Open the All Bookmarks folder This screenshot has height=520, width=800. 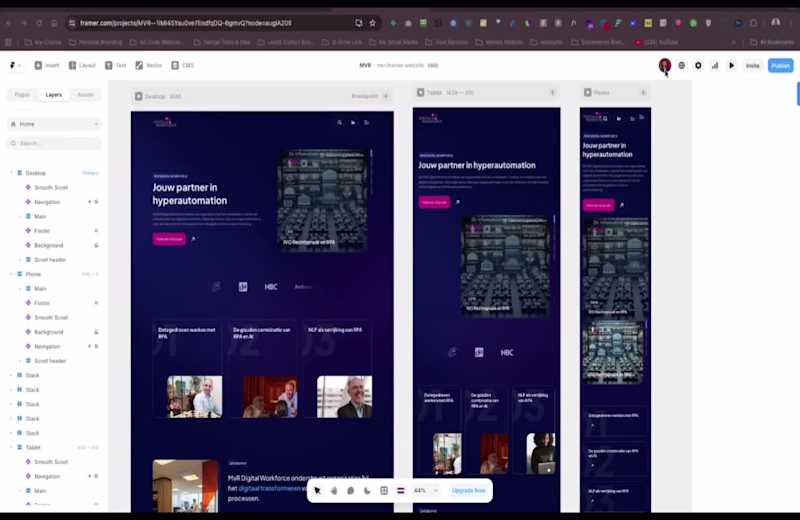pyautogui.click(x=771, y=42)
